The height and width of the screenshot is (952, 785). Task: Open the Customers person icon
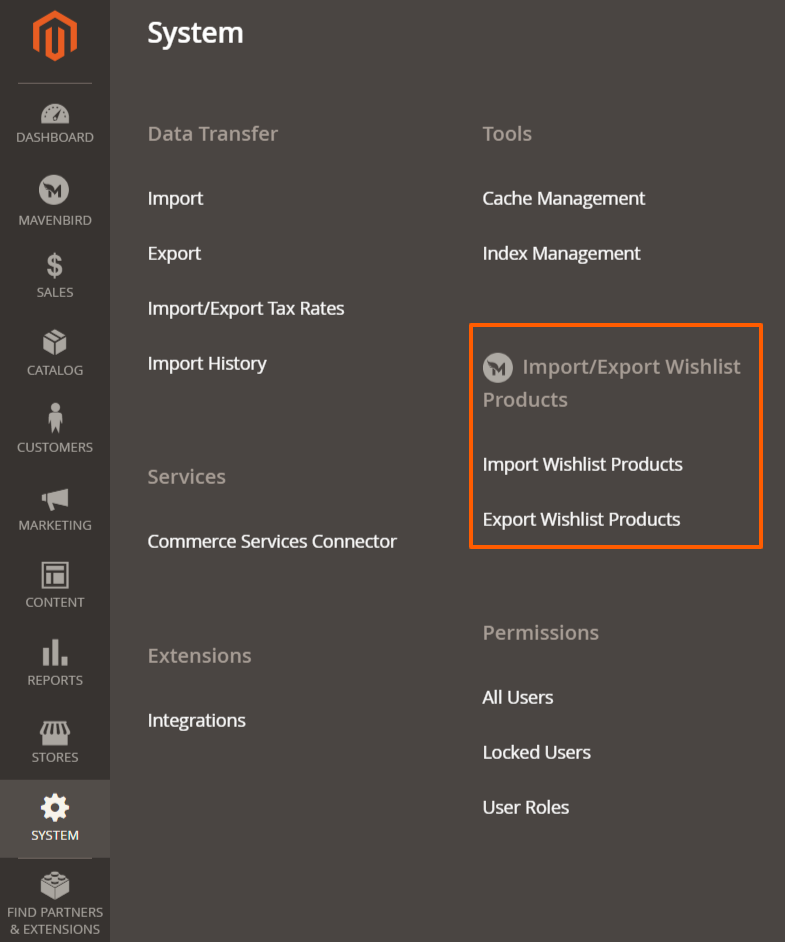(x=55, y=418)
